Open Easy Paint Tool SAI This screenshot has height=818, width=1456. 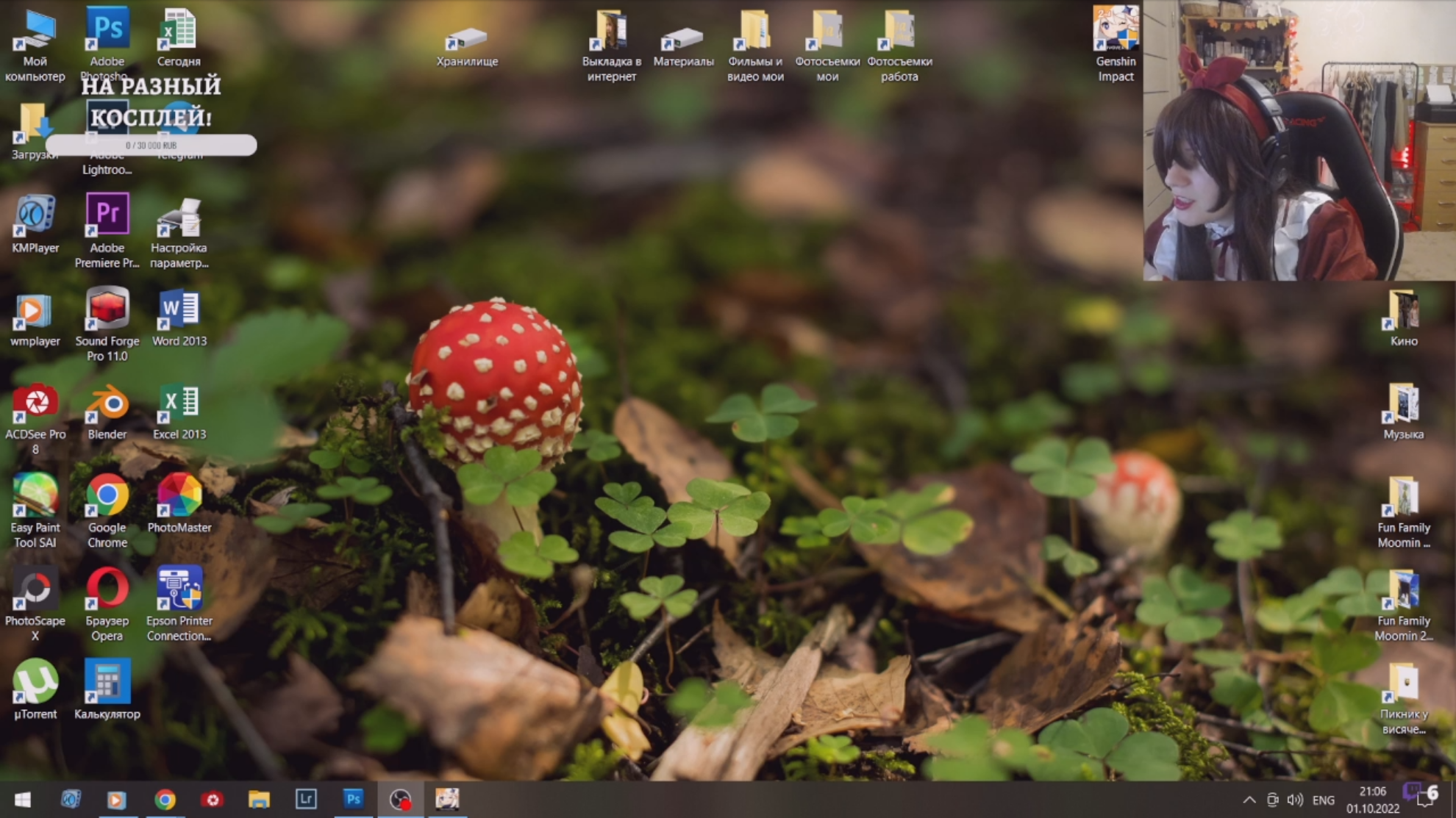click(35, 511)
